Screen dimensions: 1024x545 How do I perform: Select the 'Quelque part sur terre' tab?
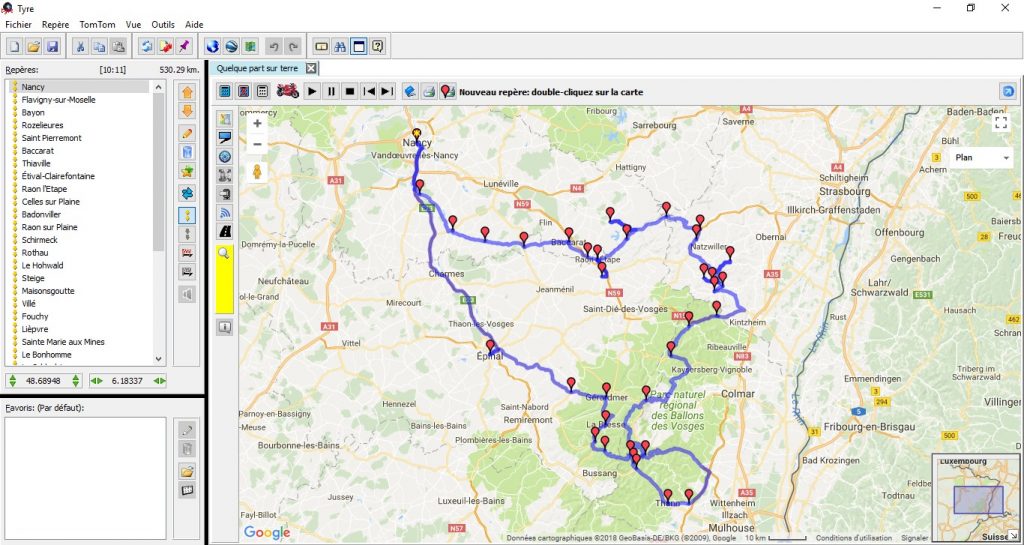258,68
